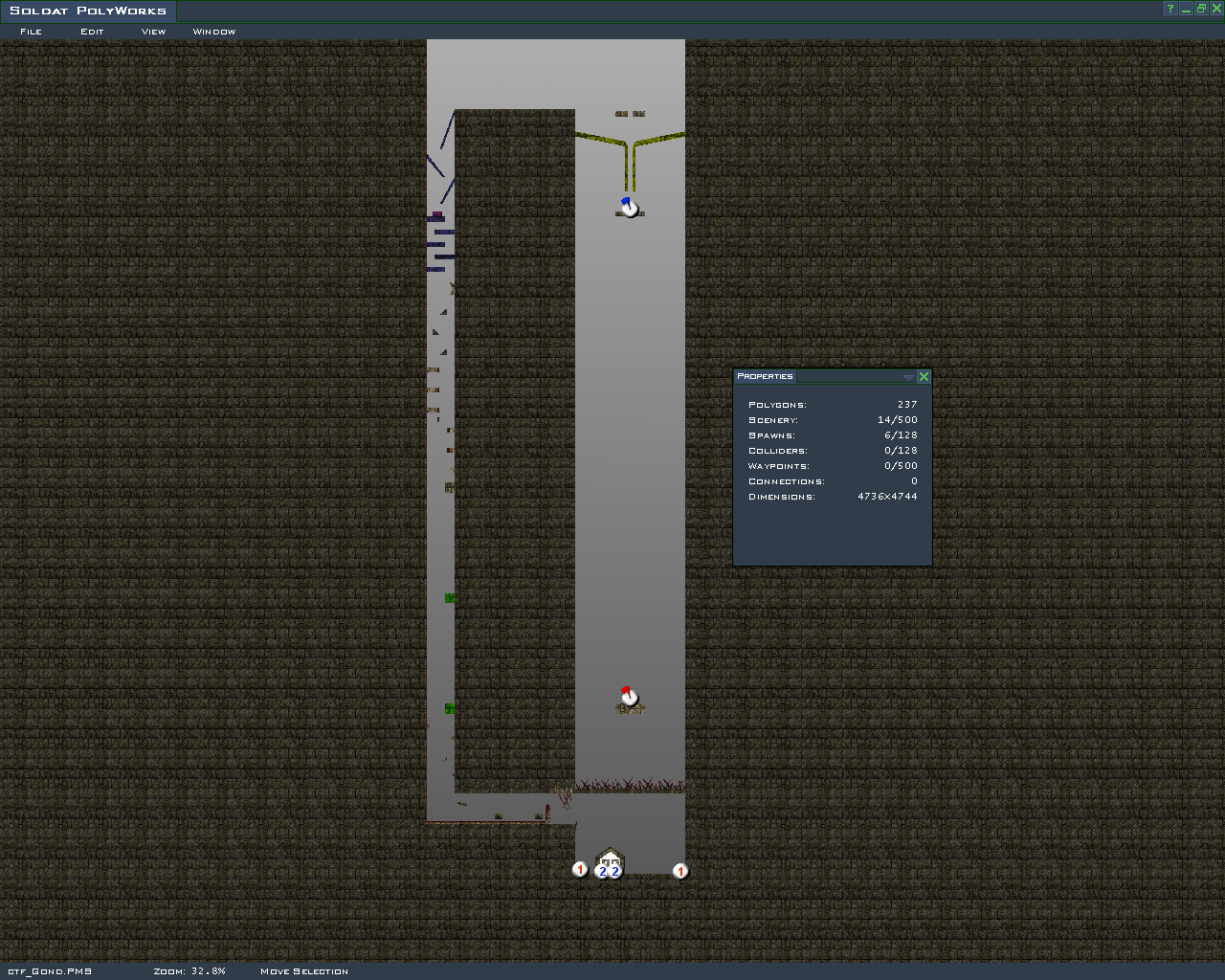Image resolution: width=1225 pixels, height=980 pixels.
Task: Click the Move Selection status label
Action: (304, 971)
